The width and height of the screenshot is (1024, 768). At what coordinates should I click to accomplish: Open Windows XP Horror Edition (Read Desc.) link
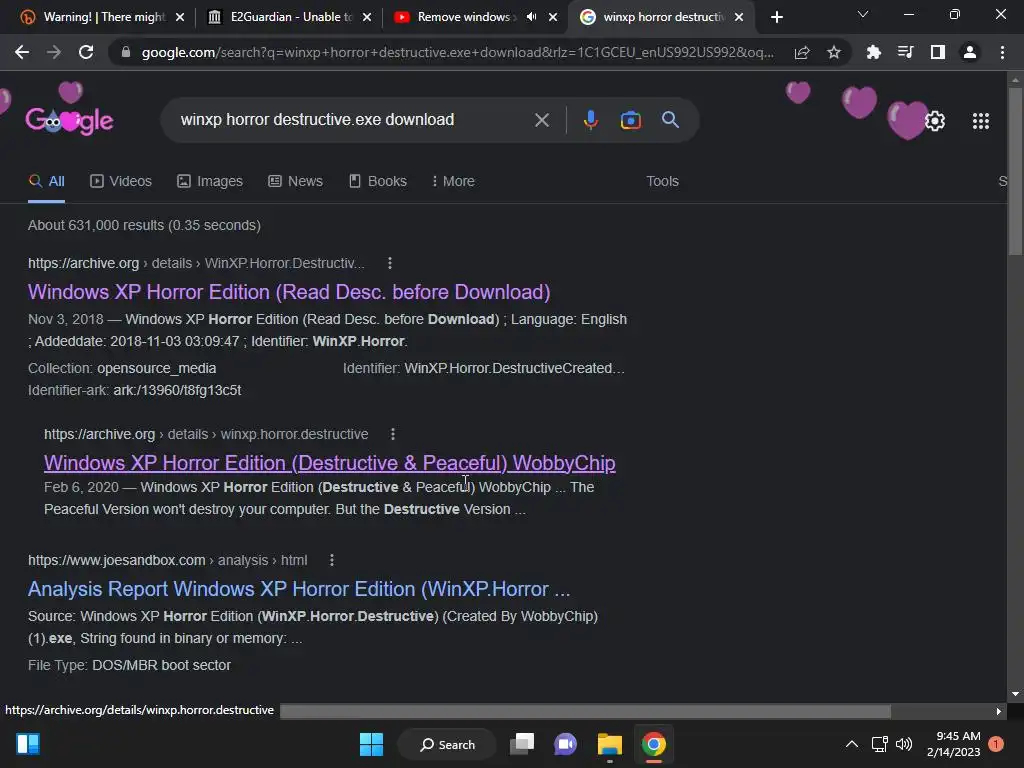point(289,292)
